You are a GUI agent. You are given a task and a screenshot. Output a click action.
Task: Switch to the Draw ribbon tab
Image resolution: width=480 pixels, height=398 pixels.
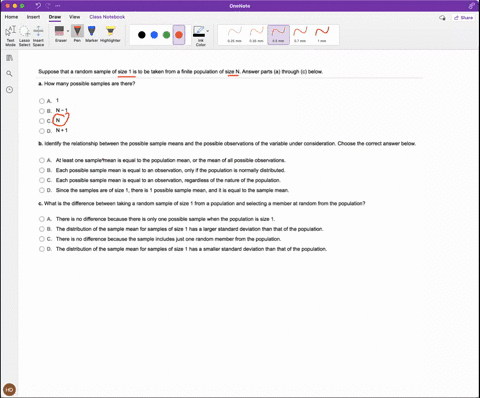point(55,17)
